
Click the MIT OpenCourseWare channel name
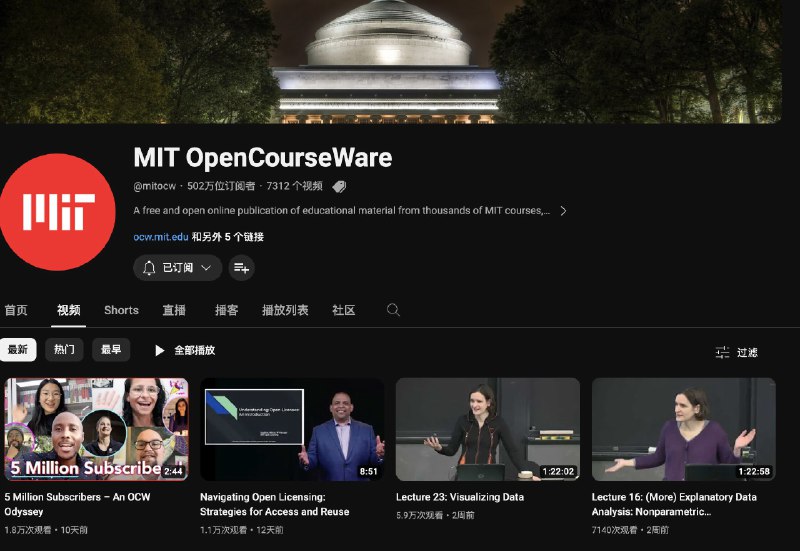tap(263, 158)
